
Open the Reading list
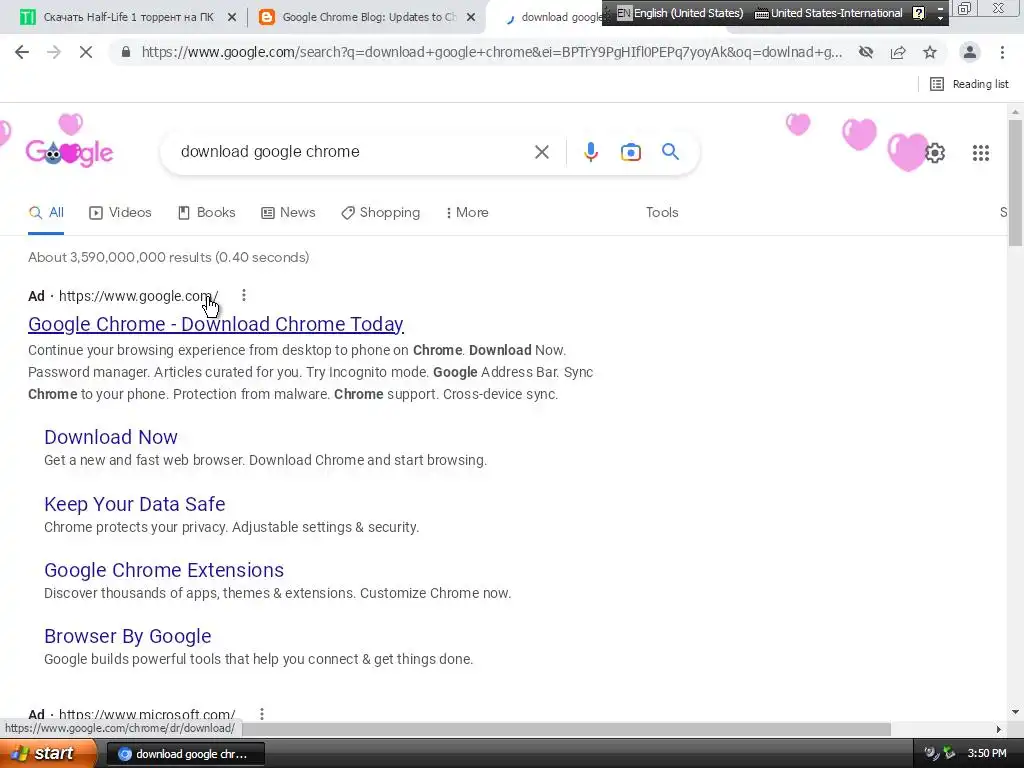[969, 84]
